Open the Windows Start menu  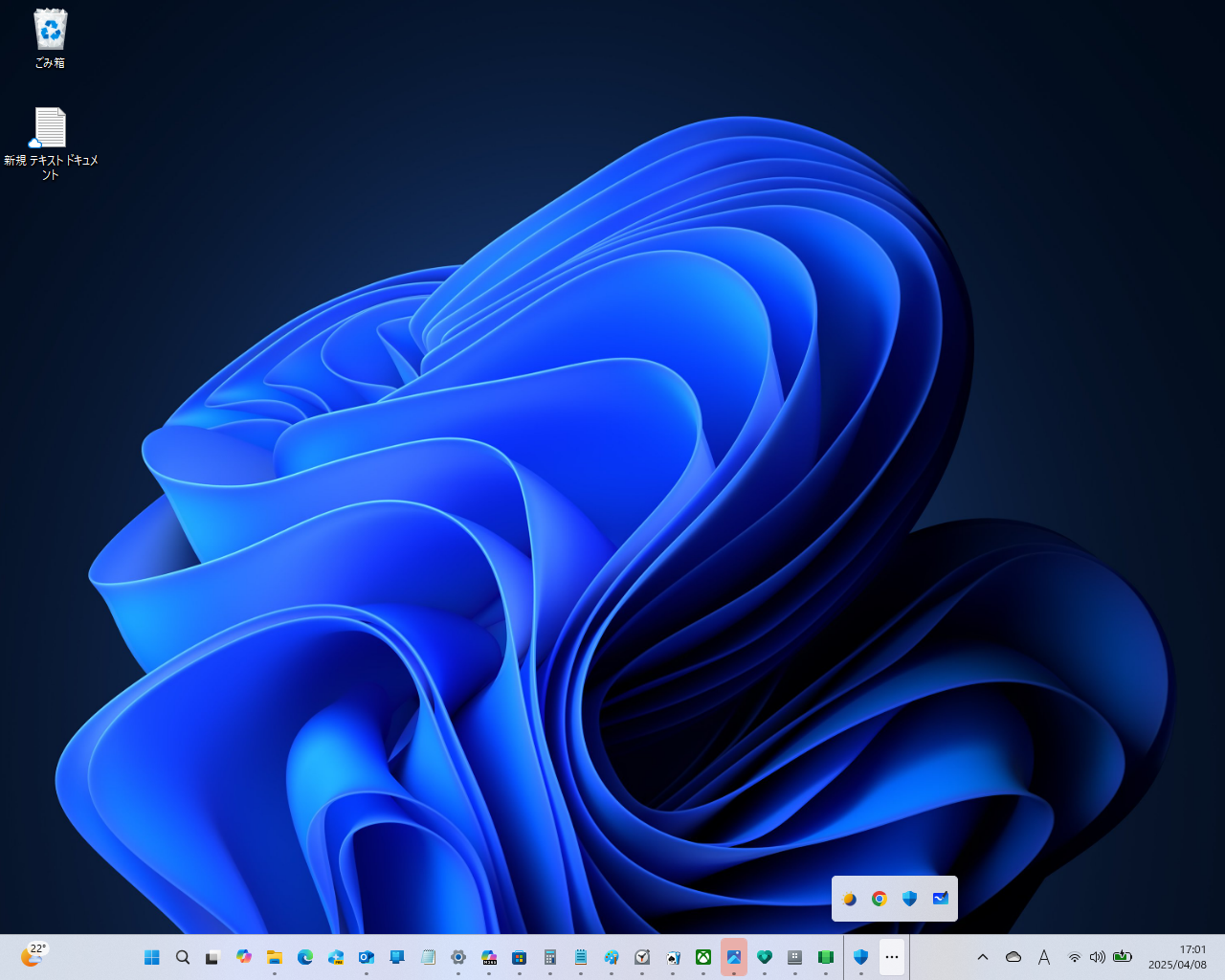[152, 957]
